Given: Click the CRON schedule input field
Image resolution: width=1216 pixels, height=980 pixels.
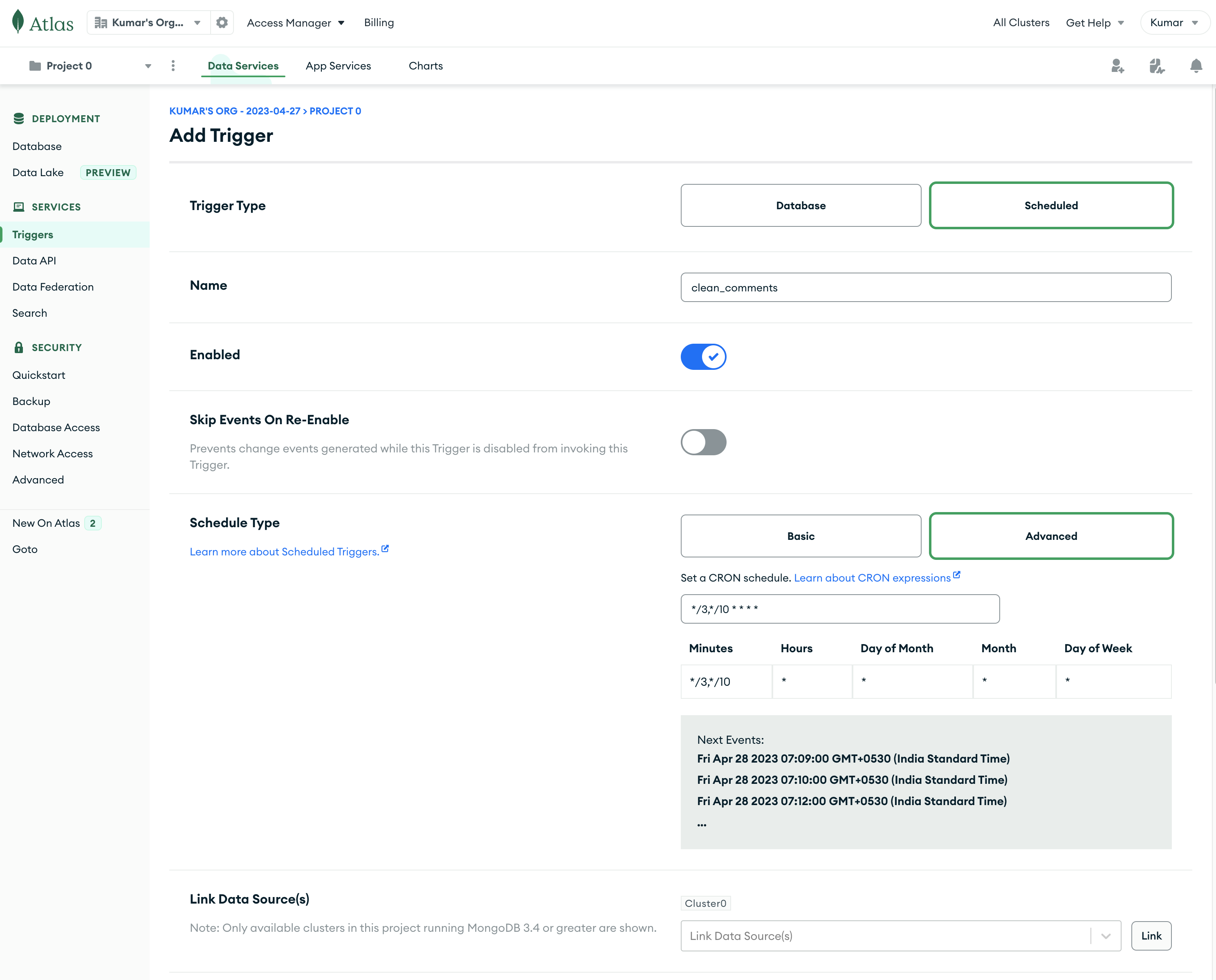Looking at the screenshot, I should pos(840,609).
